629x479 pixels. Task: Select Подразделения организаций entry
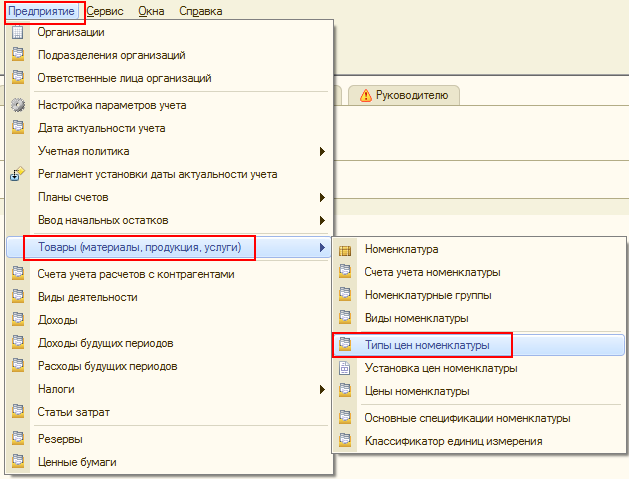click(x=111, y=55)
